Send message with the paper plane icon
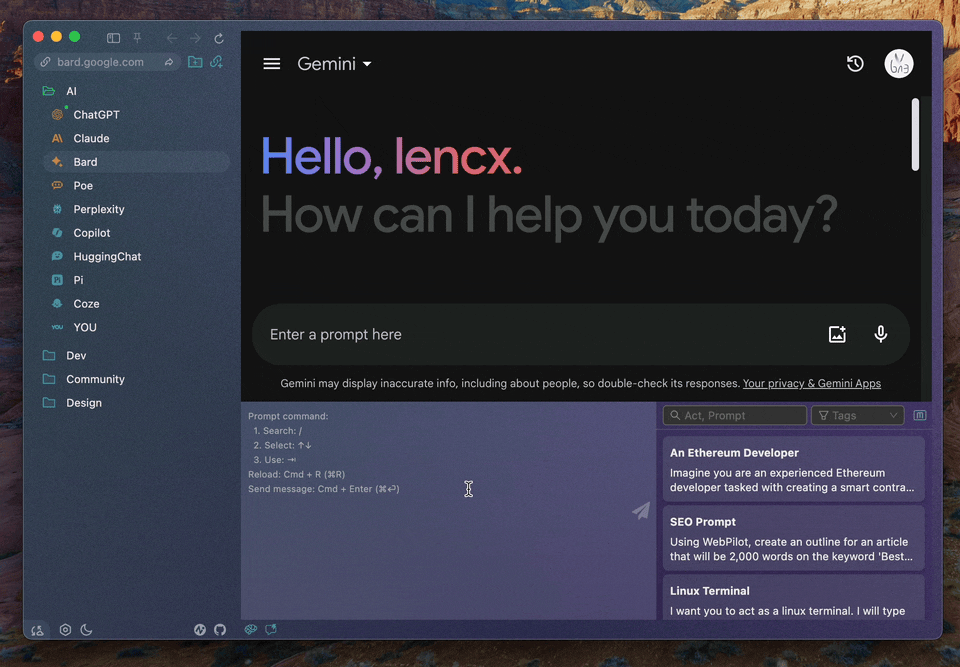 641,510
